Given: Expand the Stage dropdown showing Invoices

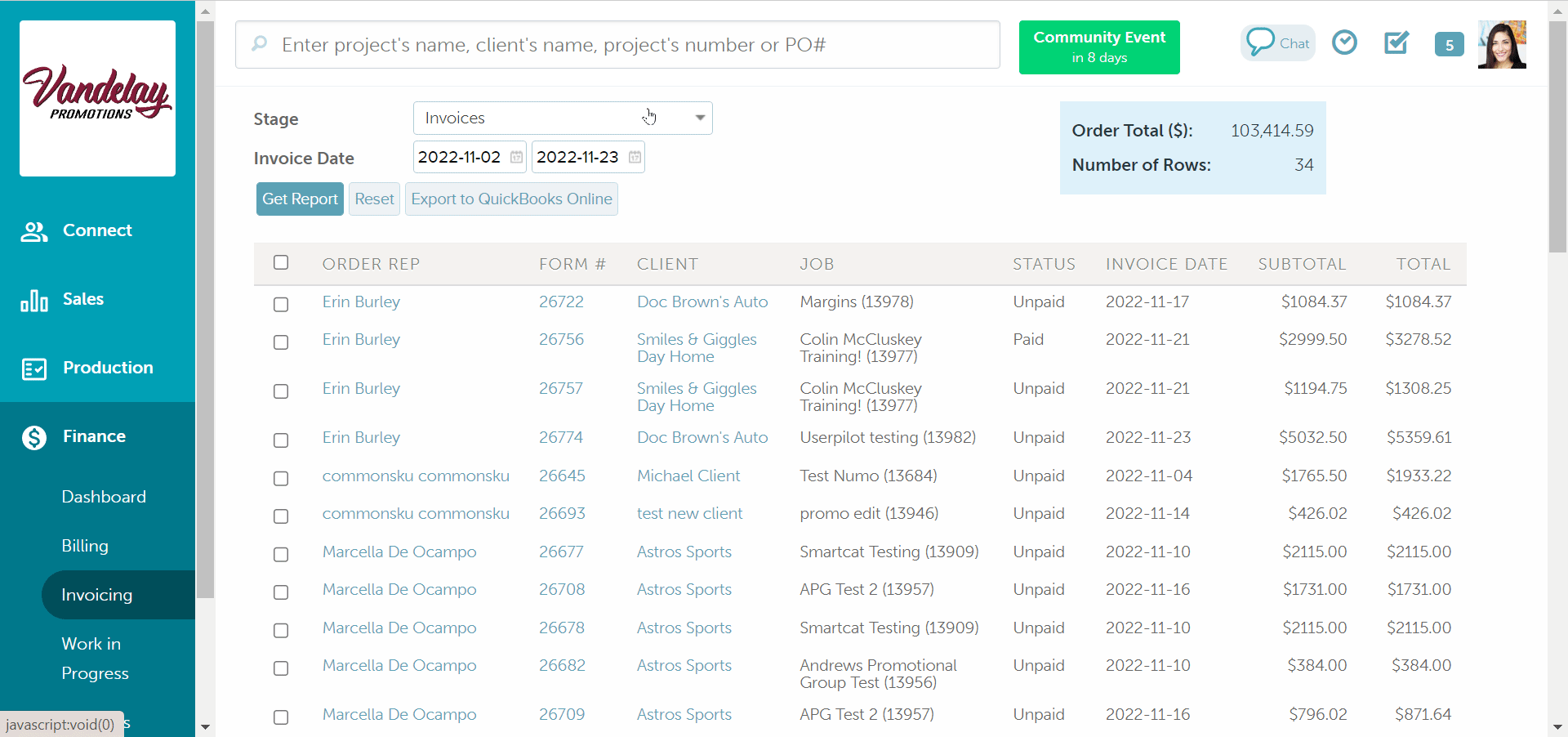Looking at the screenshot, I should [x=563, y=118].
